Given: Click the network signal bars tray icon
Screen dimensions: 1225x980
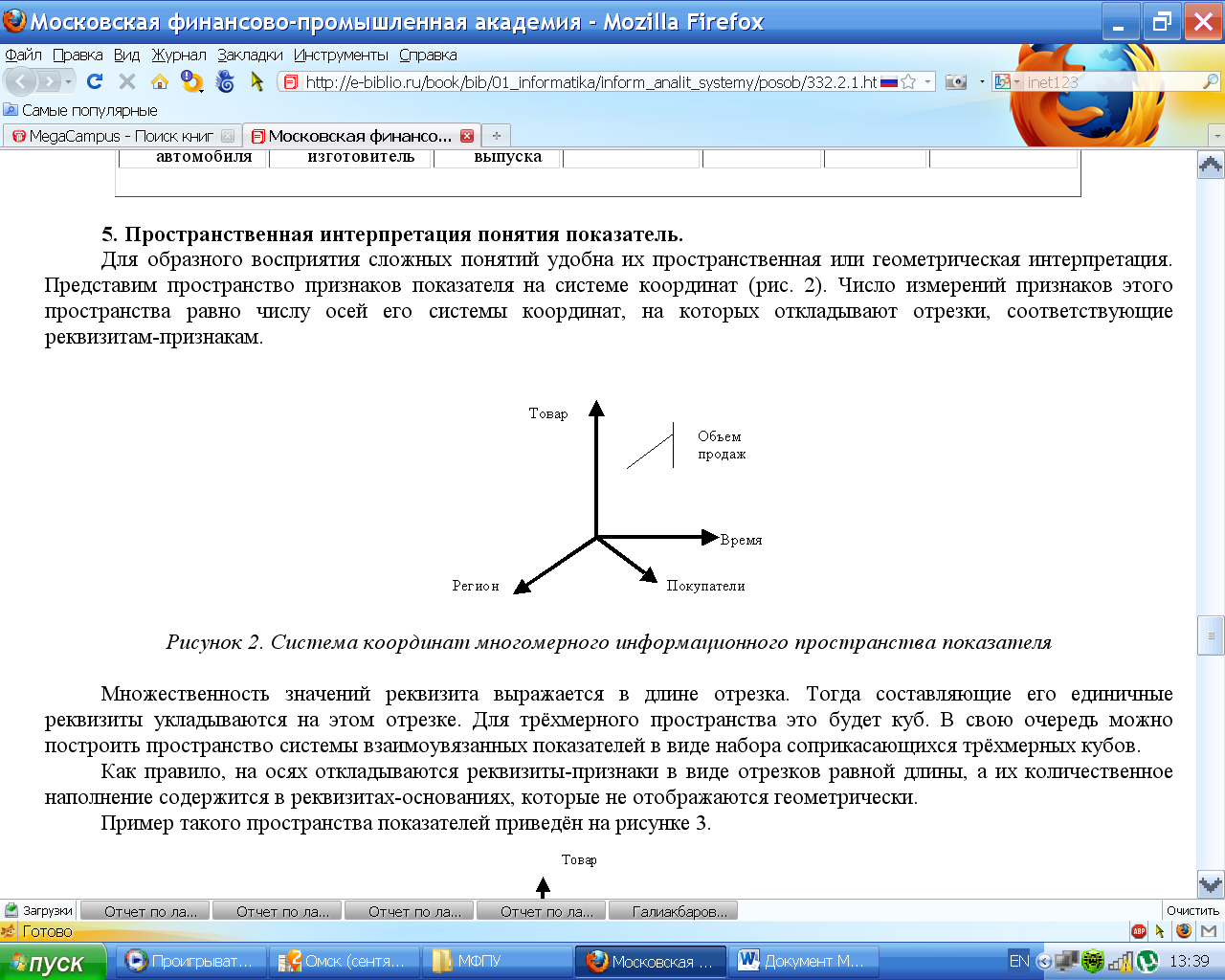Looking at the screenshot, I should tap(1121, 961).
